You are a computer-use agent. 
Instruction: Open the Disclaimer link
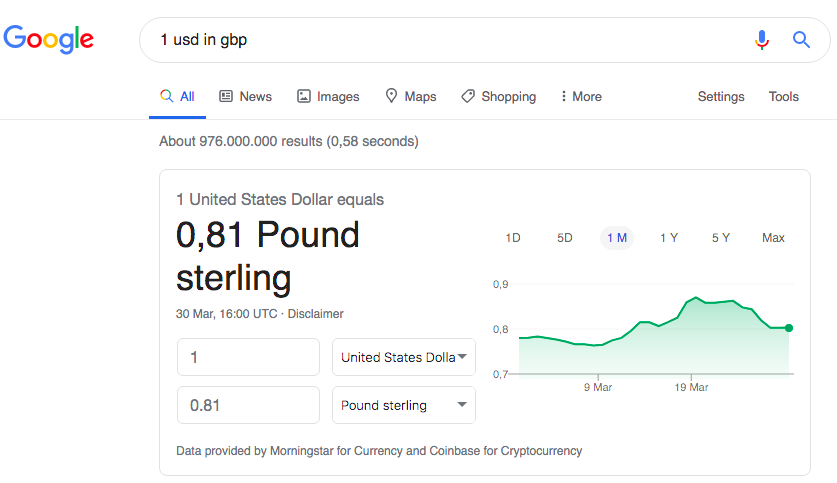315,314
